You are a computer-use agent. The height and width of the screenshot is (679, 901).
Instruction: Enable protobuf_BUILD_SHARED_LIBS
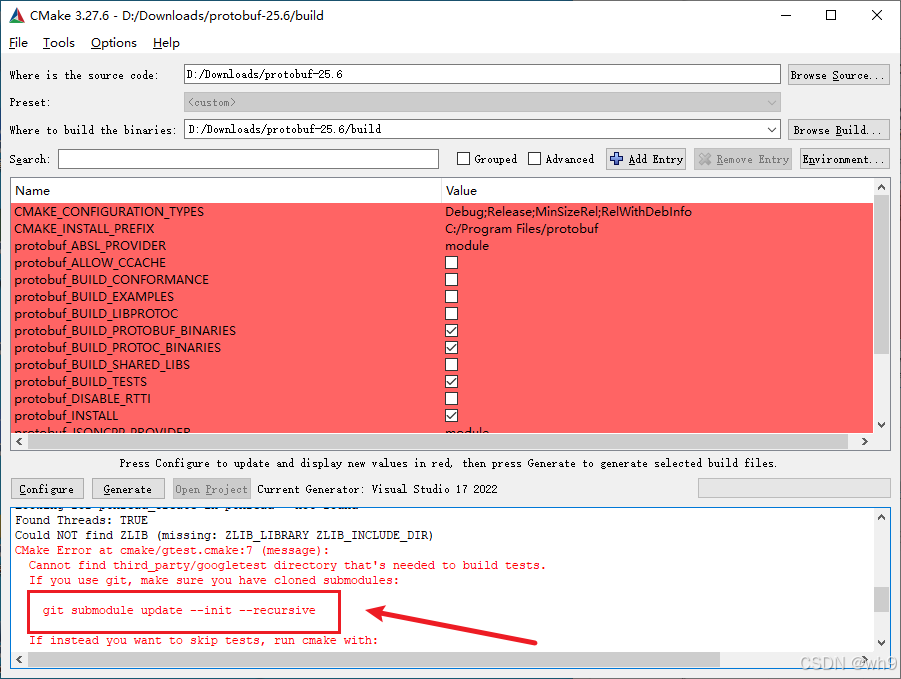click(451, 364)
